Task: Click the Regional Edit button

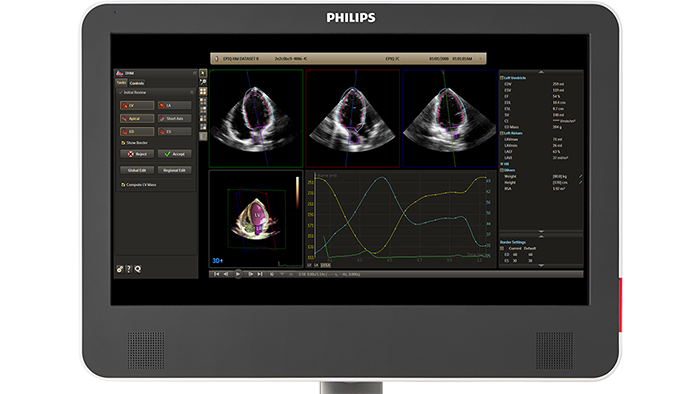Action: click(x=175, y=170)
